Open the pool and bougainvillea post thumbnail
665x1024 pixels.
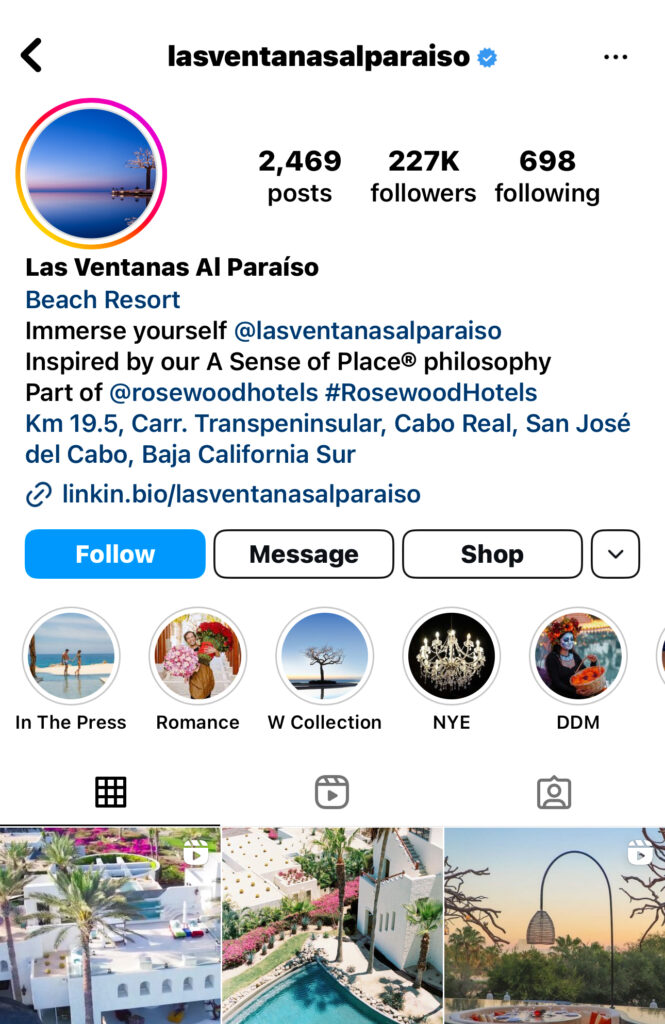[x=332, y=925]
